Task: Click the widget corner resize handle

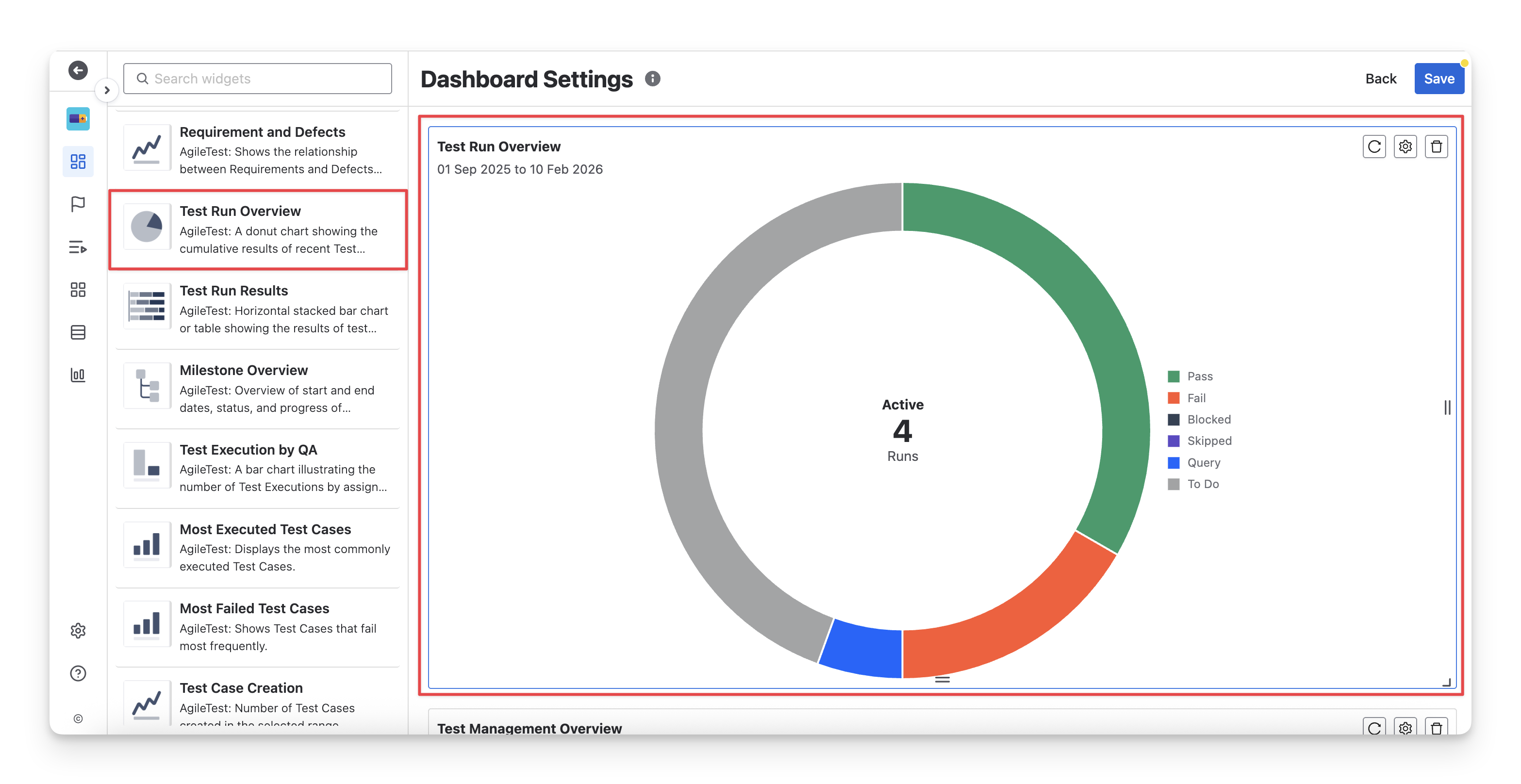Action: point(1446,682)
